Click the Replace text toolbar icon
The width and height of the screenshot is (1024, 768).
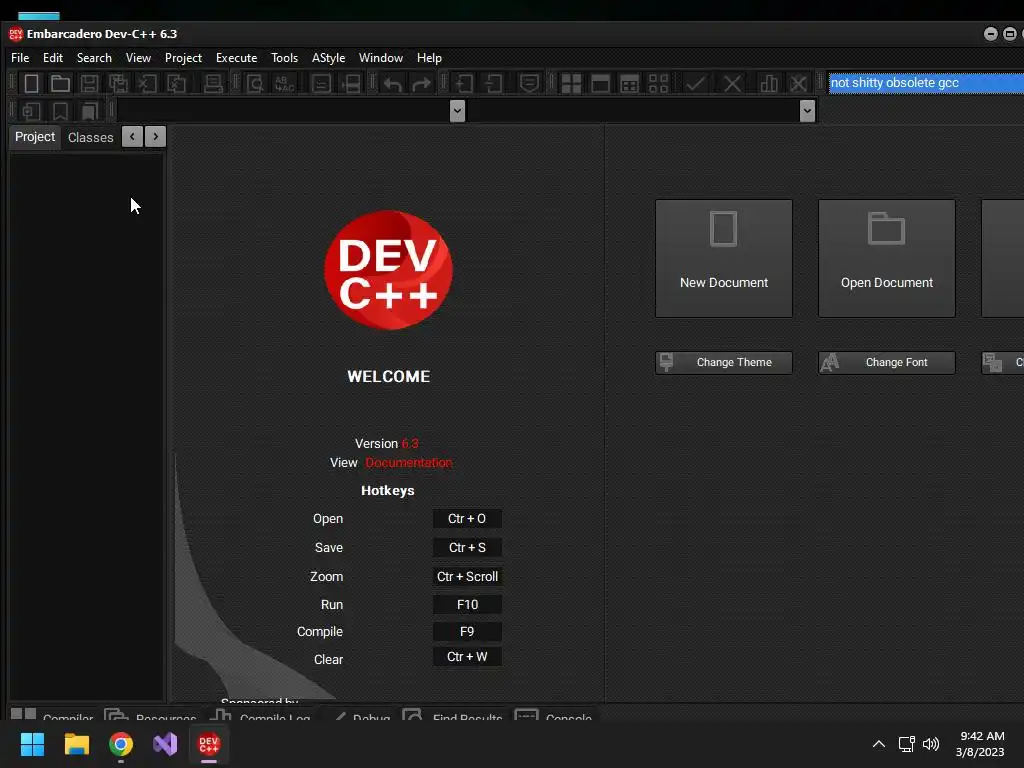click(x=284, y=84)
